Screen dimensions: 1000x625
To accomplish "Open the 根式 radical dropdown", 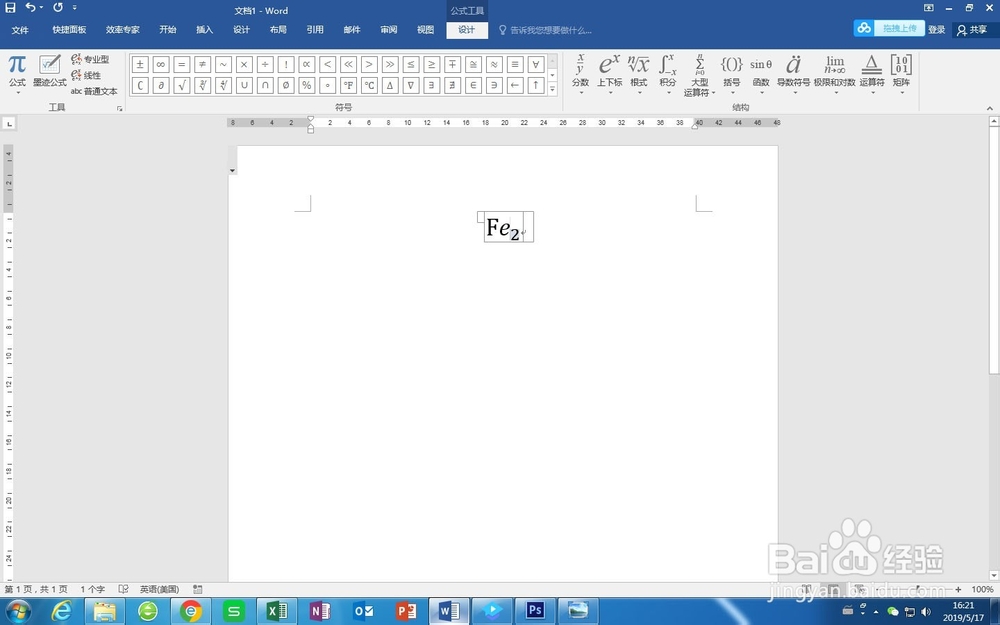I will pos(639,74).
